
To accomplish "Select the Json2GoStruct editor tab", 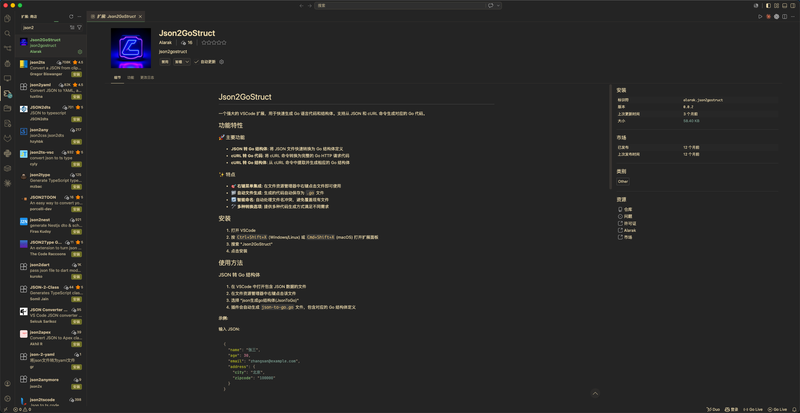I will coord(116,17).
